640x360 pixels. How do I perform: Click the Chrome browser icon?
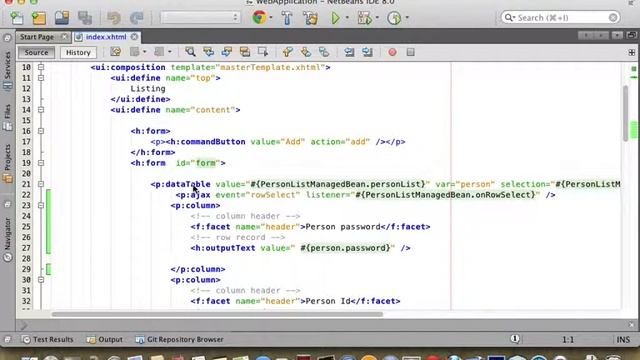click(259, 18)
